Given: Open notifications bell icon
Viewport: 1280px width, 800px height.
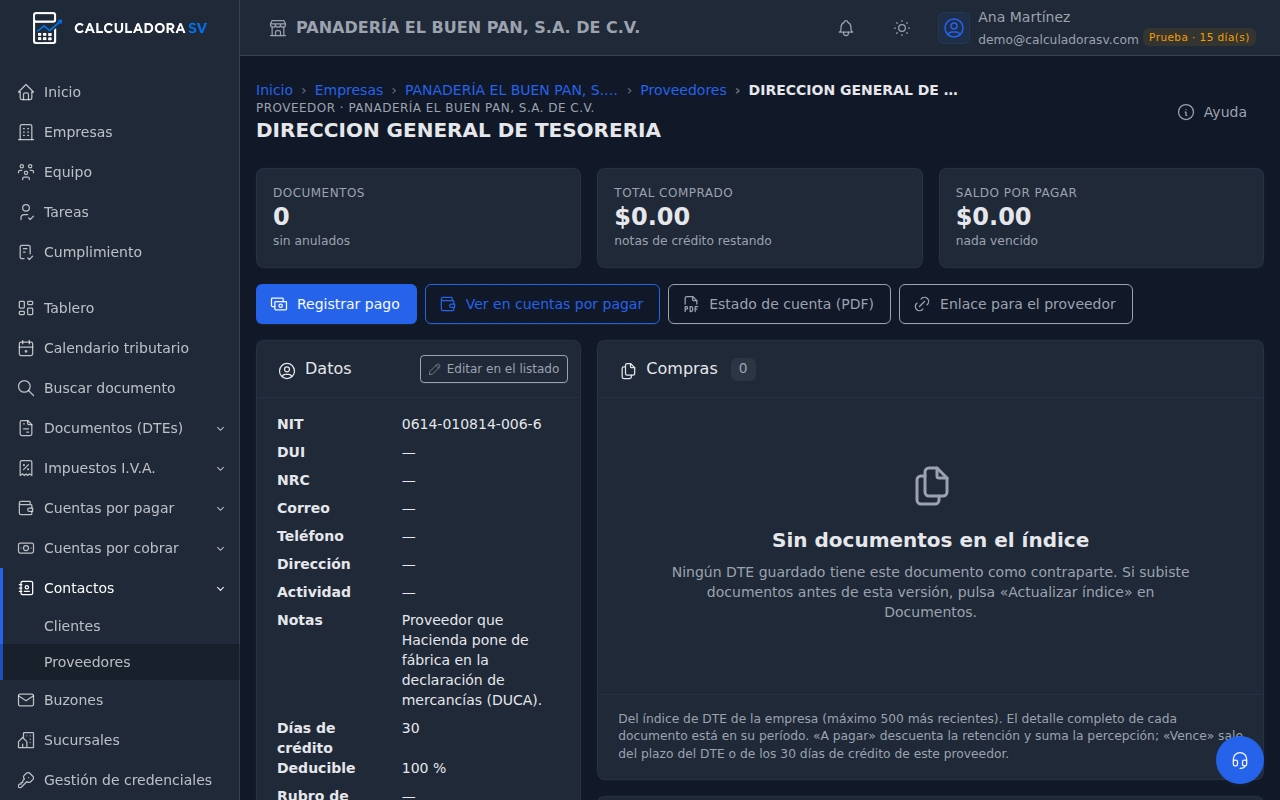Looking at the screenshot, I should (x=846, y=28).
